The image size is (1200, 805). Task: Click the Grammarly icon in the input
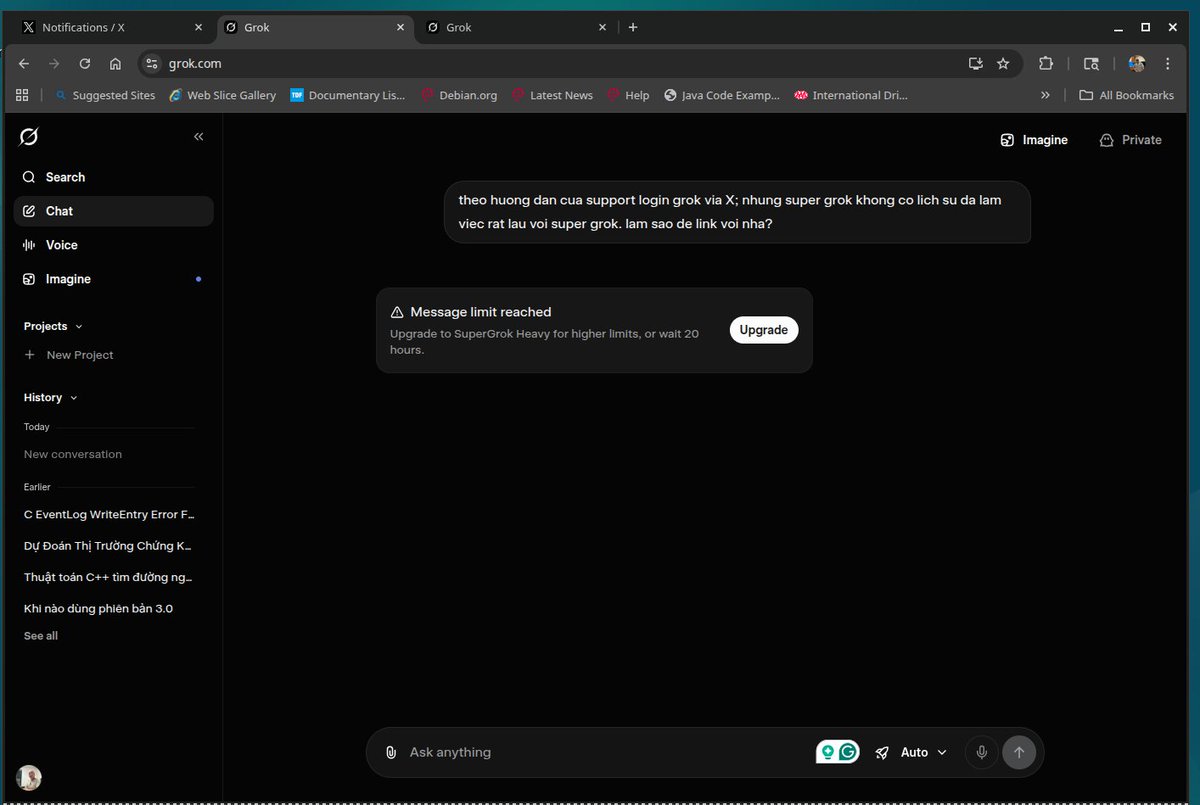click(x=848, y=752)
